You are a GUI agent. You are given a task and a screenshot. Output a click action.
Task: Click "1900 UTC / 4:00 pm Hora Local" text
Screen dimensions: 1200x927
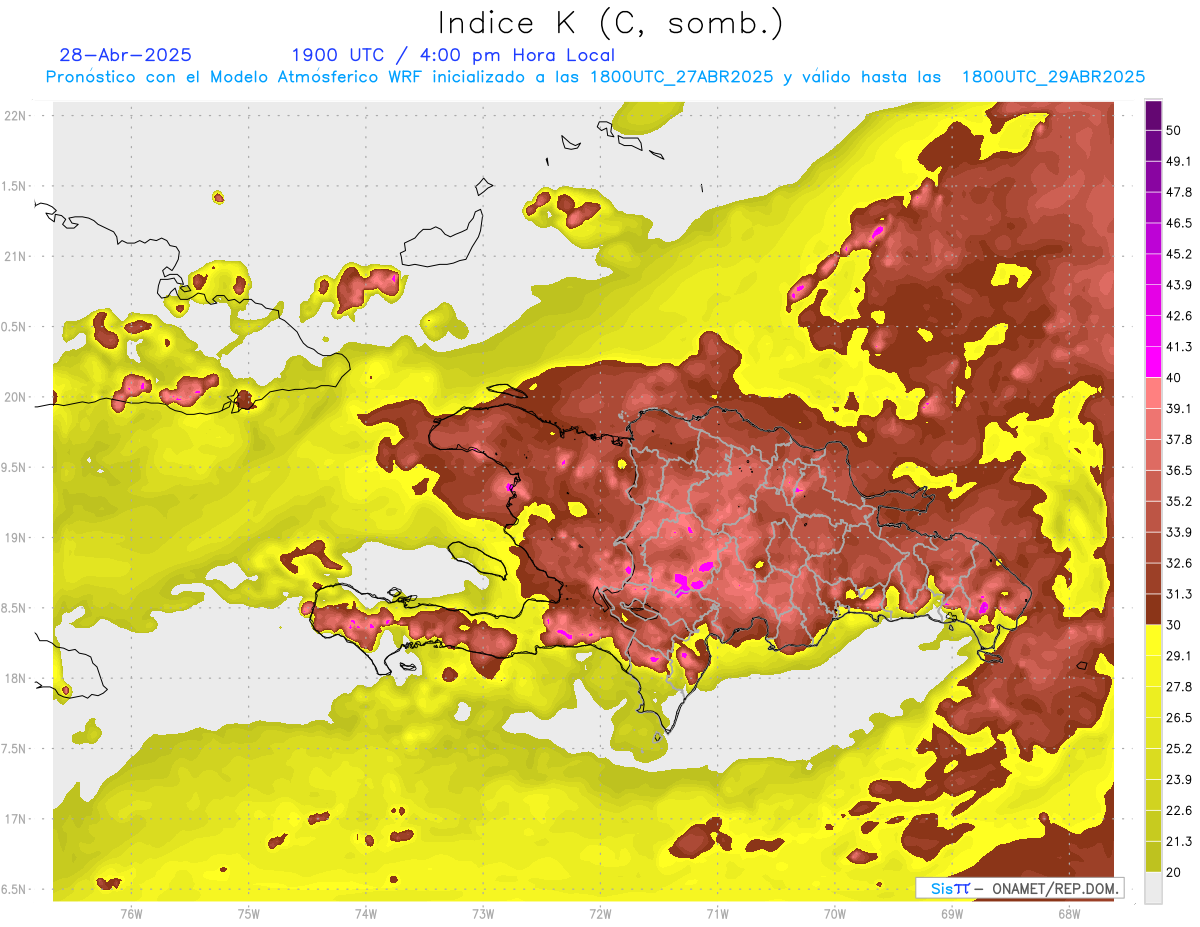(x=452, y=55)
